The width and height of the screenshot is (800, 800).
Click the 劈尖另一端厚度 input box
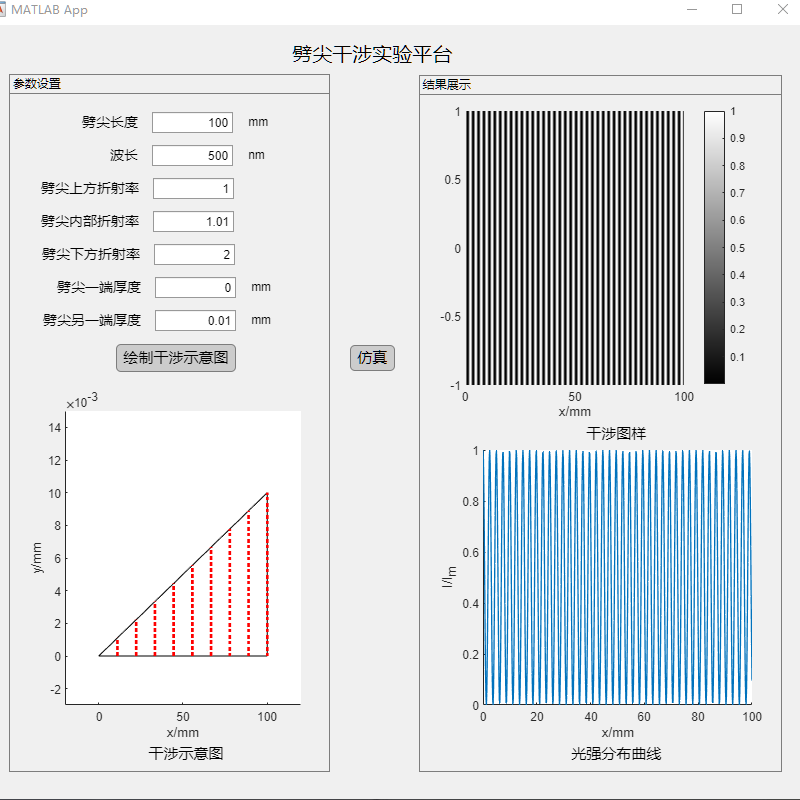(x=193, y=320)
